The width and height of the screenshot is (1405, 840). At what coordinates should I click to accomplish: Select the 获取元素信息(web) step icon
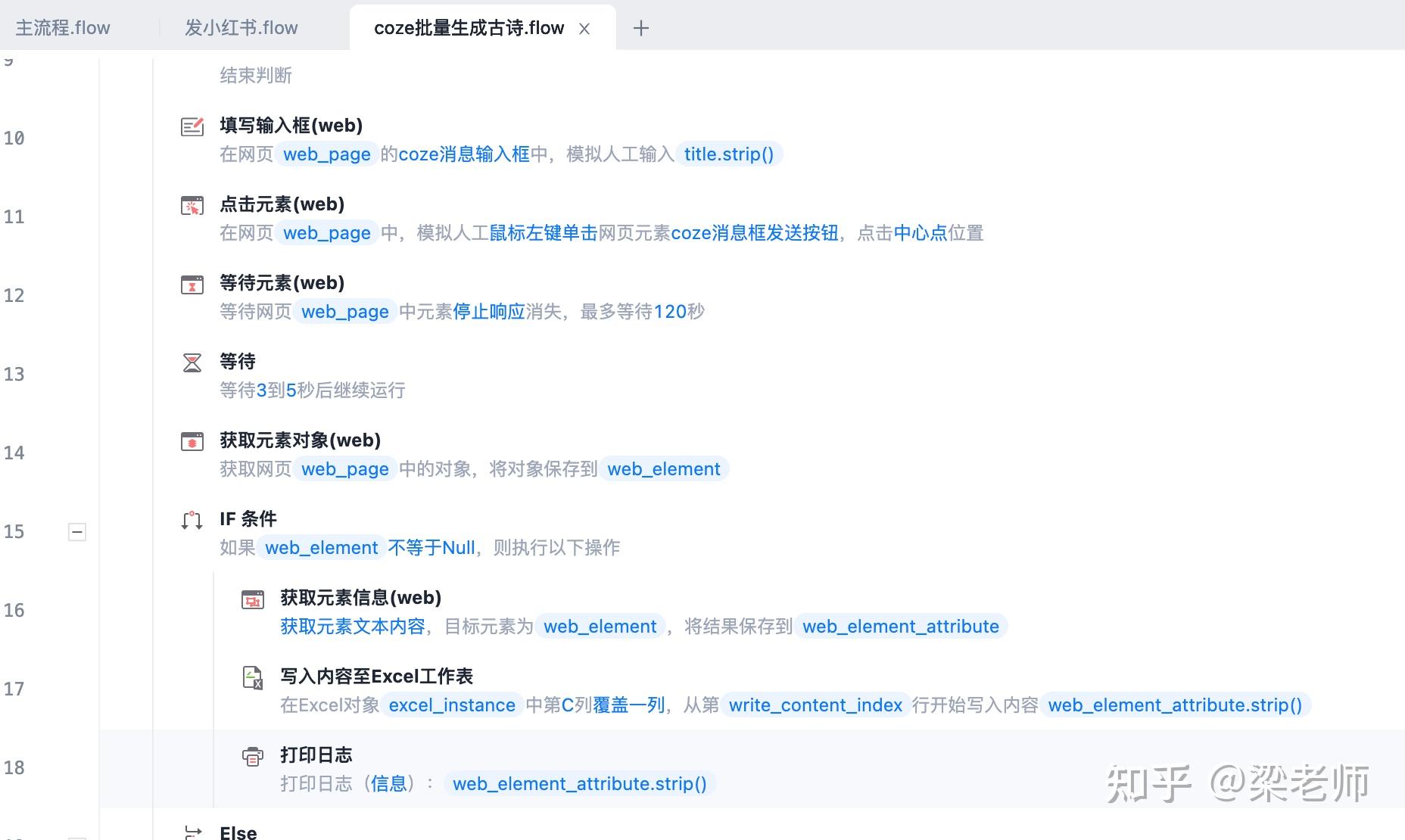[253, 599]
